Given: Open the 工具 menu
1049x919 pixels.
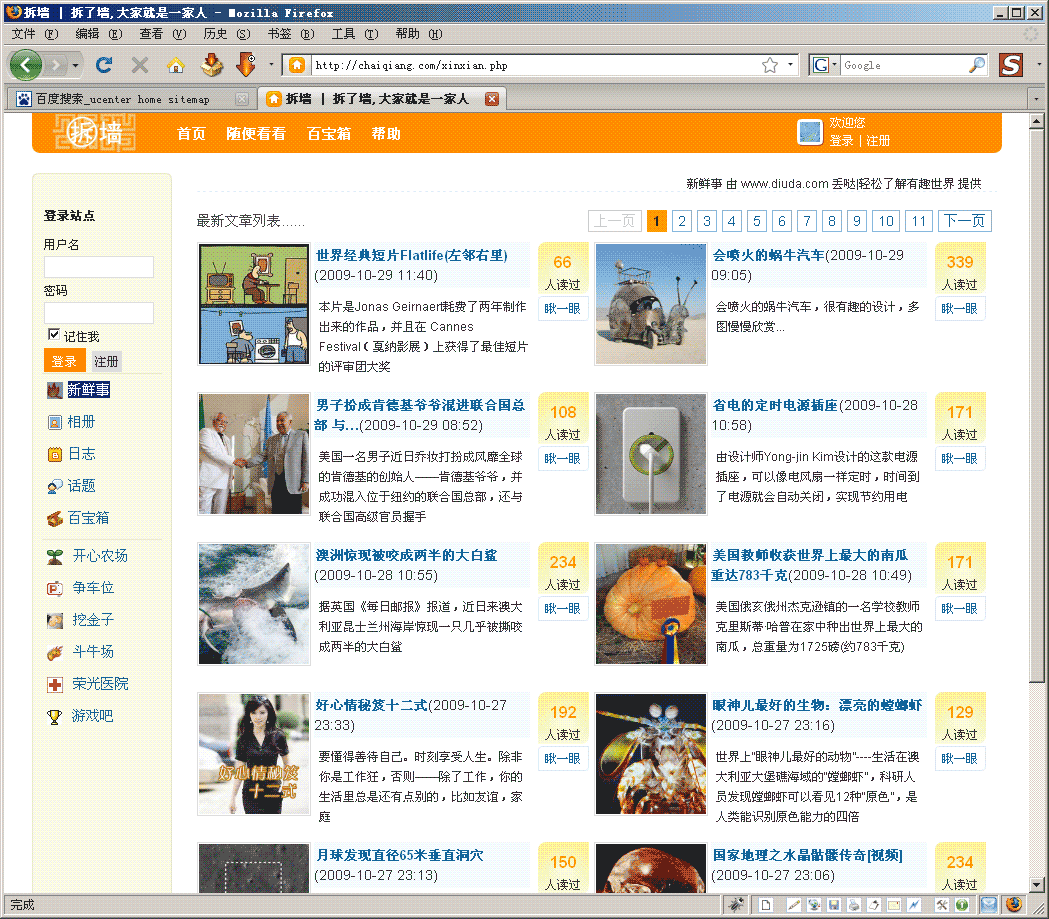Looking at the screenshot, I should pos(355,34).
